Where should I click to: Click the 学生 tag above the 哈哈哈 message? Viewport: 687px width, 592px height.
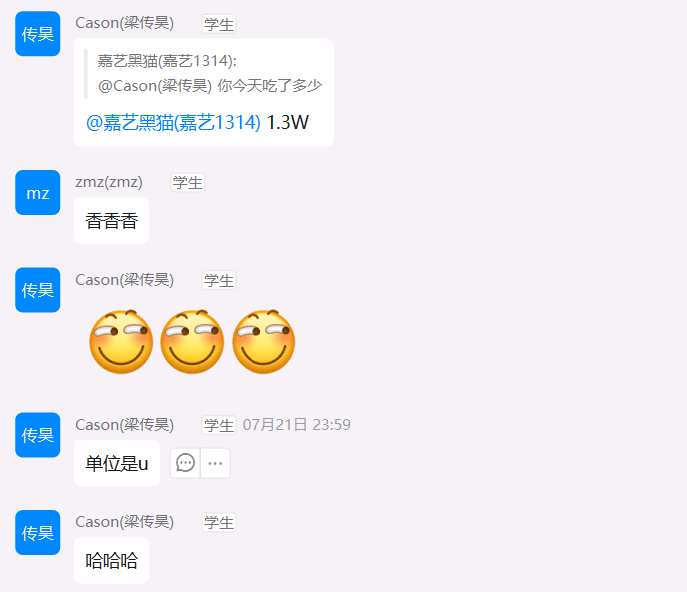[219, 522]
